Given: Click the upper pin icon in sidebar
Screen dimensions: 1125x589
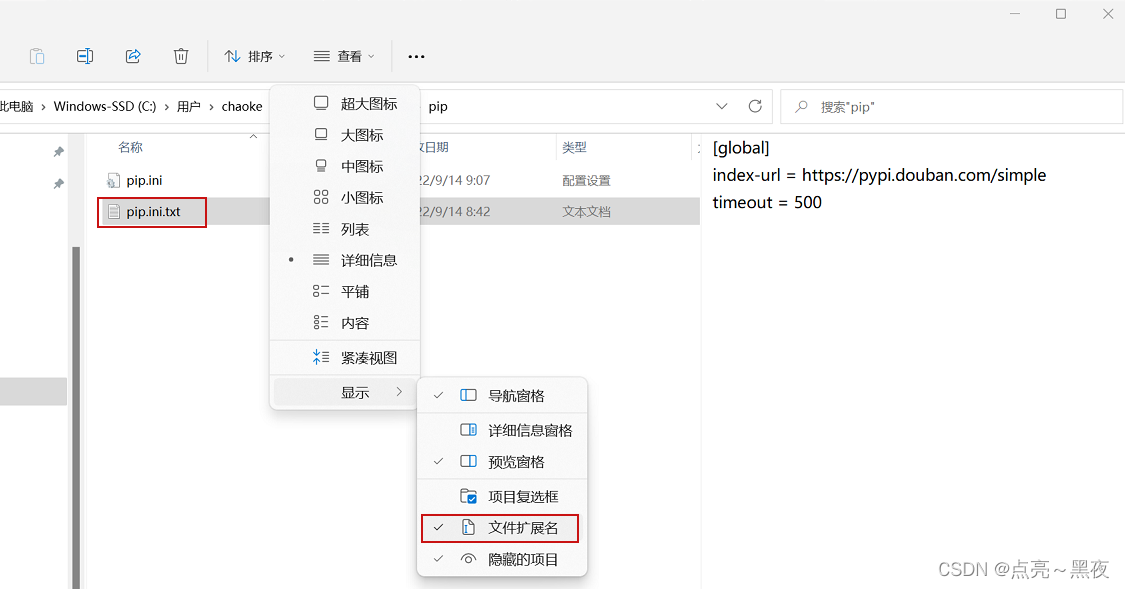Looking at the screenshot, I should pyautogui.click(x=58, y=151).
